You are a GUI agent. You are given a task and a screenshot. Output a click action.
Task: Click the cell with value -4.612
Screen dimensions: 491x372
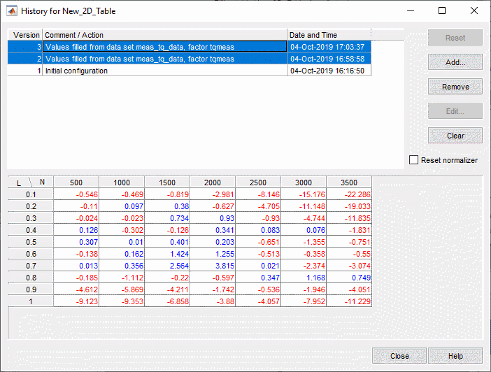[x=76, y=289]
